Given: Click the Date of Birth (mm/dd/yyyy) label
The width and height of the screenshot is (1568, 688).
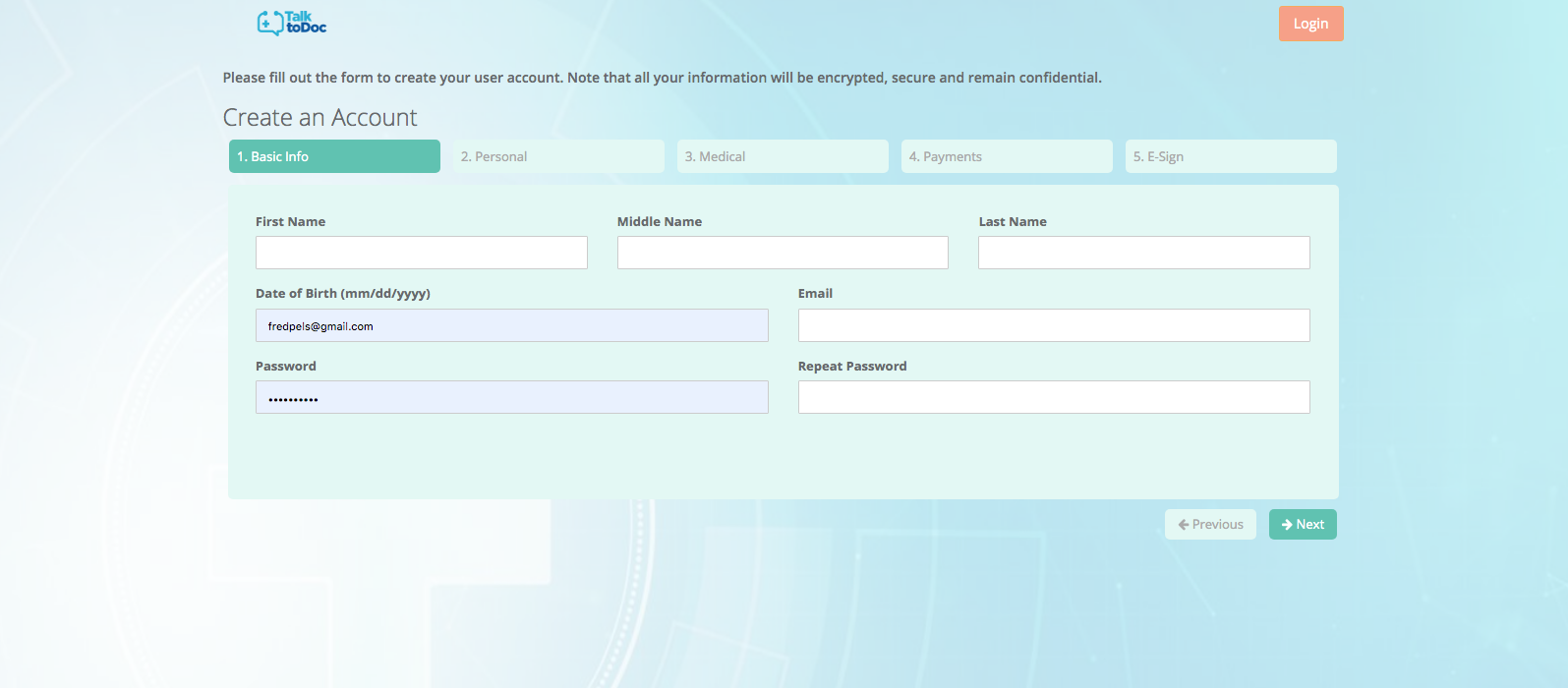Looking at the screenshot, I should [x=343, y=294].
